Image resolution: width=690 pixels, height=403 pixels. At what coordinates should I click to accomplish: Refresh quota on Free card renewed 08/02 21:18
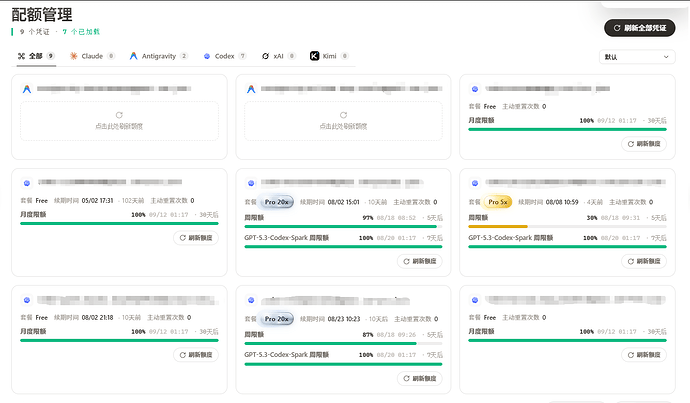[x=196, y=355]
